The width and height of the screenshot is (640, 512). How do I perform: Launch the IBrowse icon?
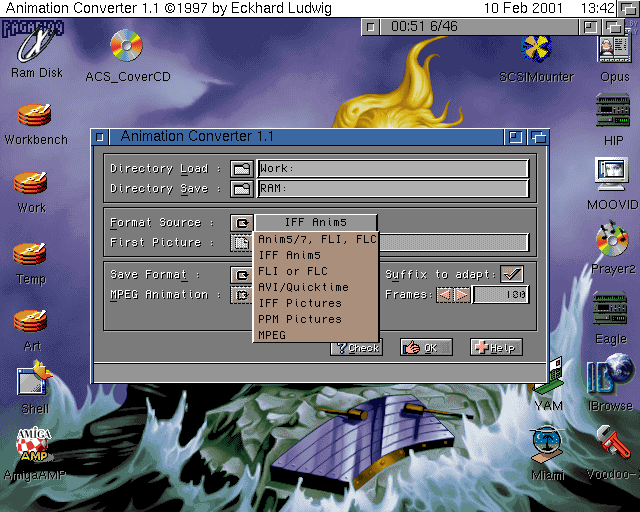click(611, 376)
